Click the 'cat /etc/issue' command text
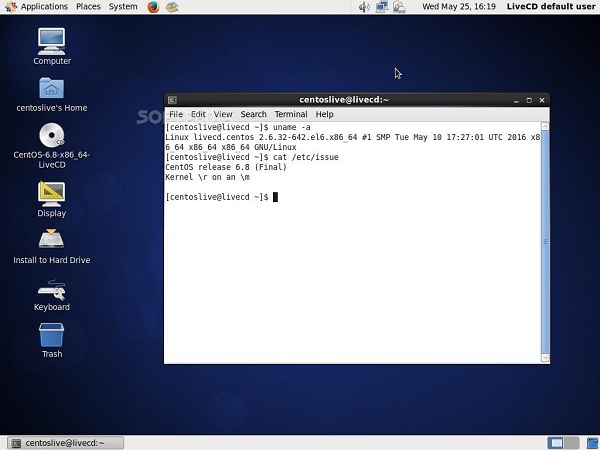600x450 pixels. [306, 157]
